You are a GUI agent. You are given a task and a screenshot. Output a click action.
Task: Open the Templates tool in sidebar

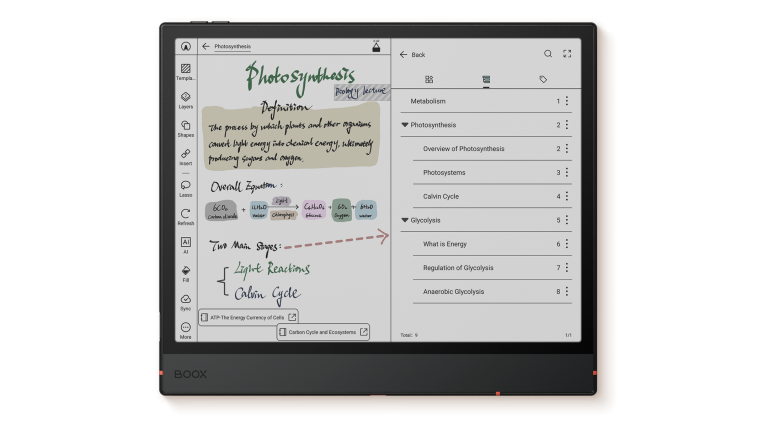click(185, 70)
